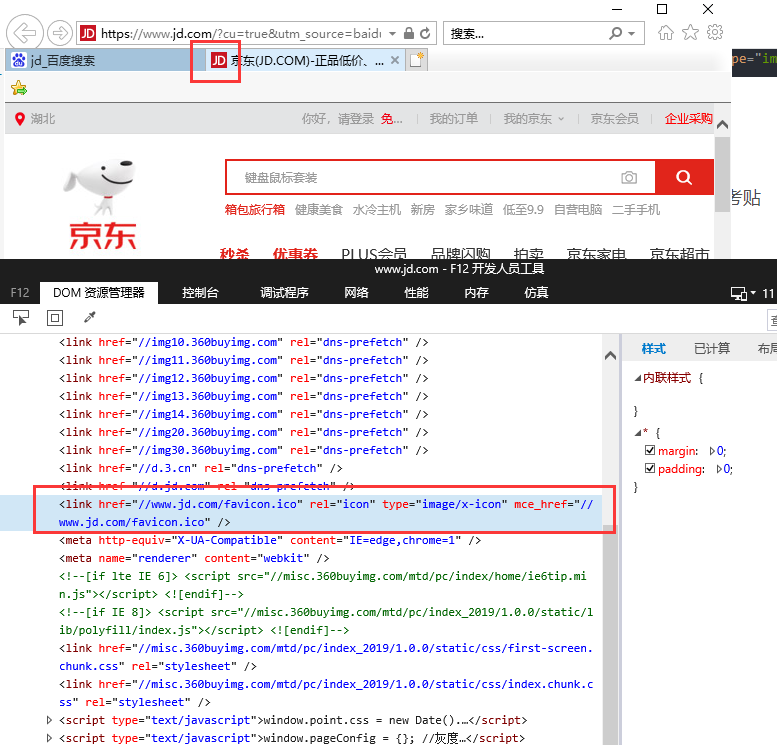Click the add-to-favorites-bar star icon
The width and height of the screenshot is (777, 745).
(x=19, y=88)
